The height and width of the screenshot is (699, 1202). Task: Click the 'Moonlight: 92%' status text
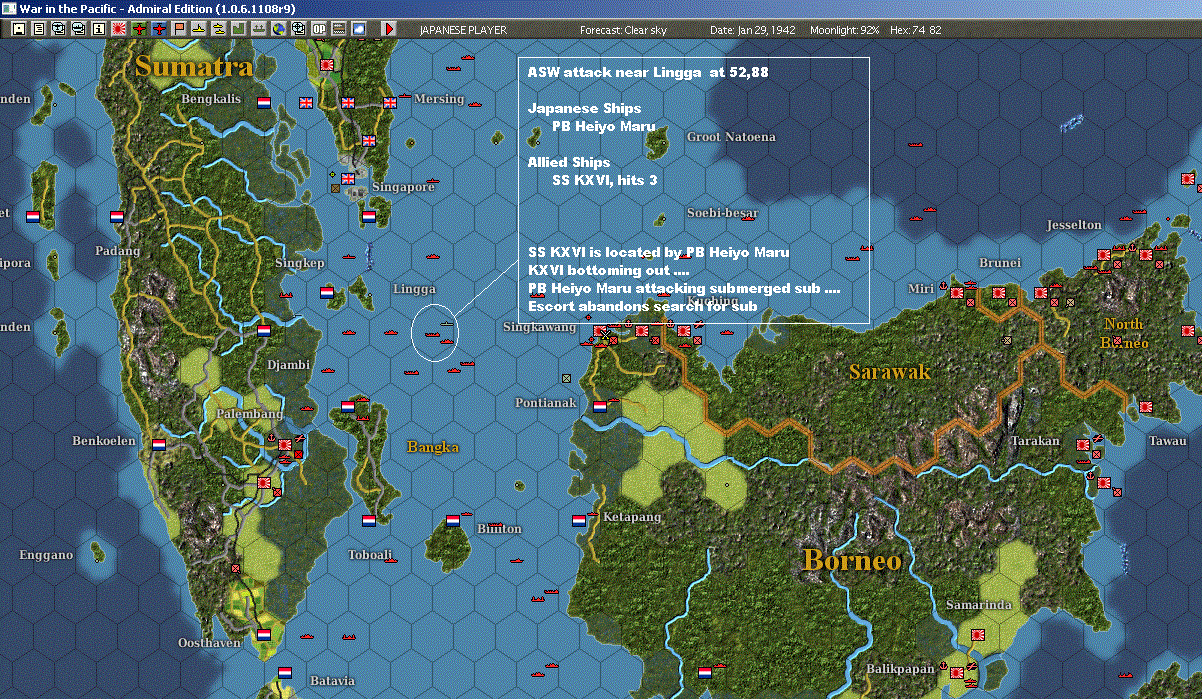coord(845,30)
